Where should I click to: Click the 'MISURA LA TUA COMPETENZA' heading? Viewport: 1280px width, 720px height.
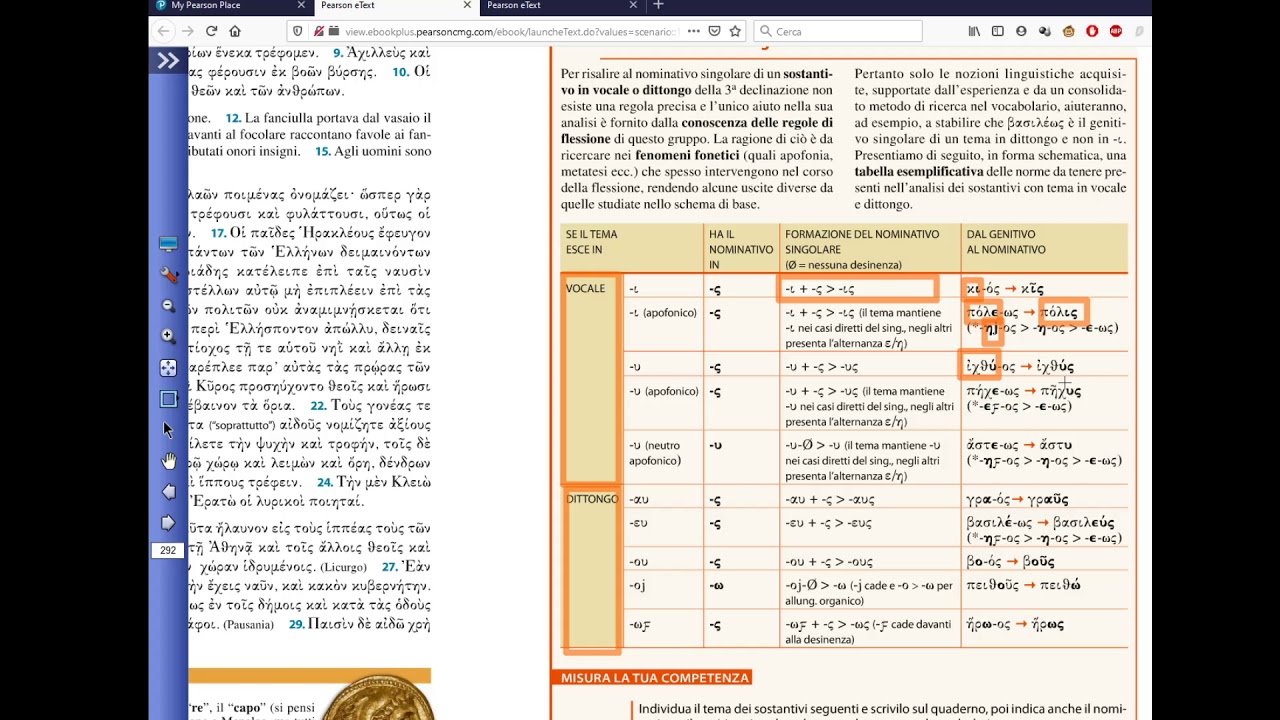click(x=654, y=678)
